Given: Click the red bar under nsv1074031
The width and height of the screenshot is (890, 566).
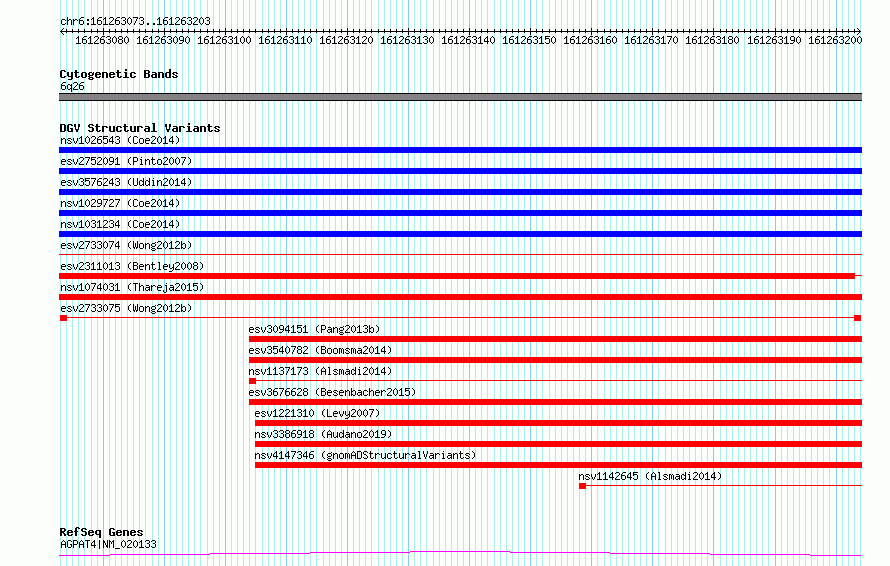Looking at the screenshot, I should click(x=460, y=297).
